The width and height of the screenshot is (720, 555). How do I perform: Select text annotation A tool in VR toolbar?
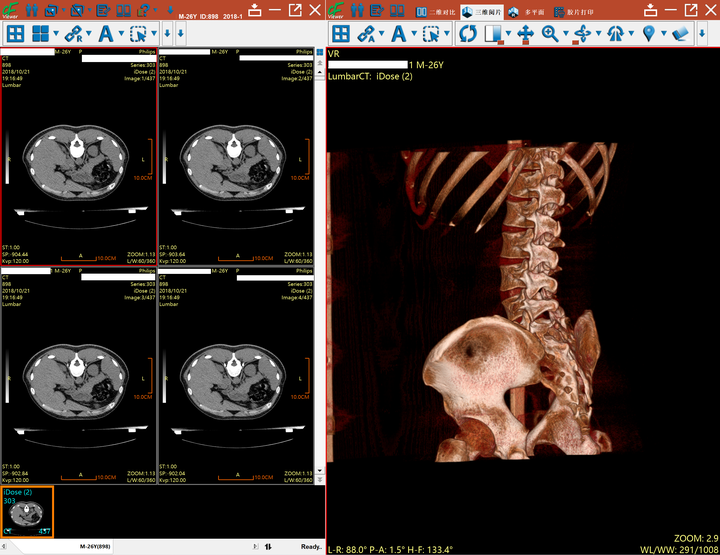[x=399, y=34]
